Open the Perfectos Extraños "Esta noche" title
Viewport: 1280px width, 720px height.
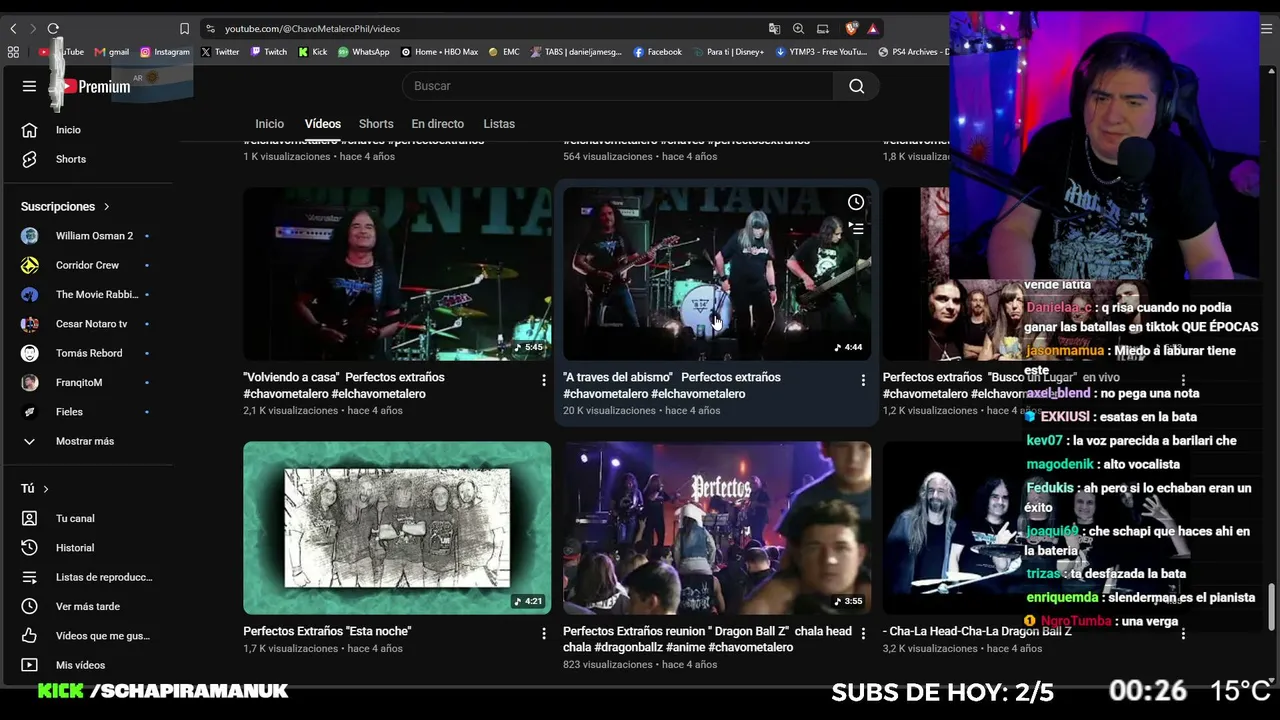click(327, 631)
